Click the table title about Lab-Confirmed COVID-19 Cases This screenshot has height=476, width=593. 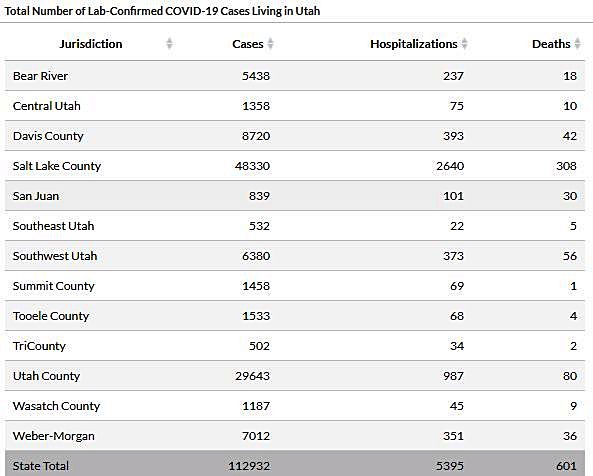click(162, 11)
